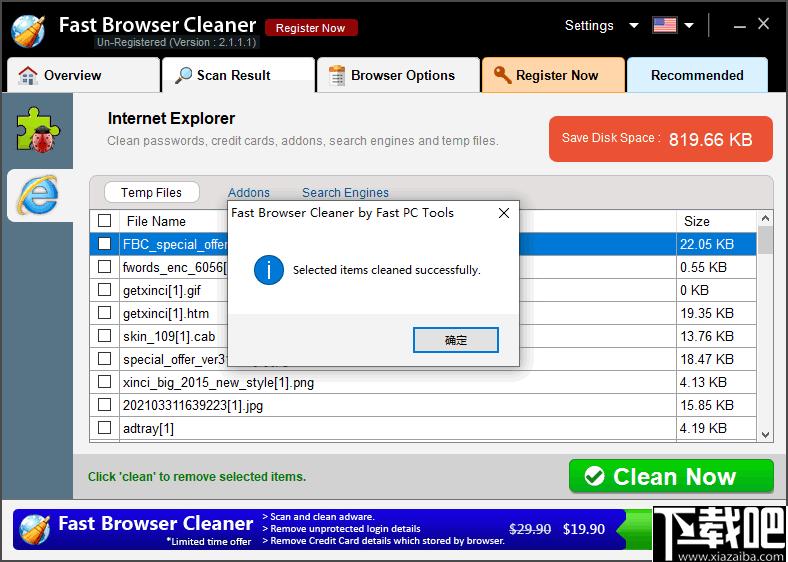788x562 pixels.
Task: Check the FBC_special_offer file checkbox
Action: [x=105, y=244]
